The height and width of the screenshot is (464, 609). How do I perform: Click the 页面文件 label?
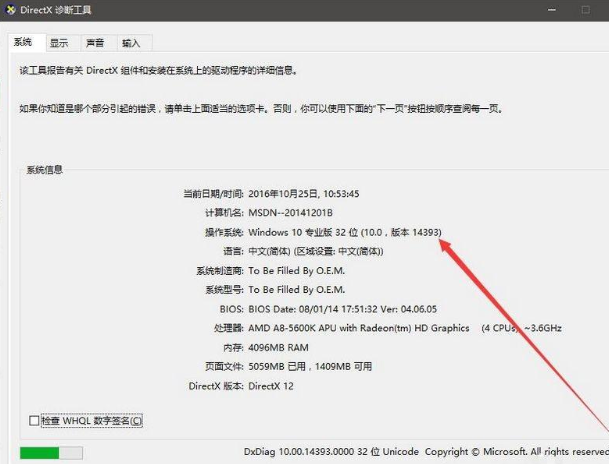click(224, 367)
